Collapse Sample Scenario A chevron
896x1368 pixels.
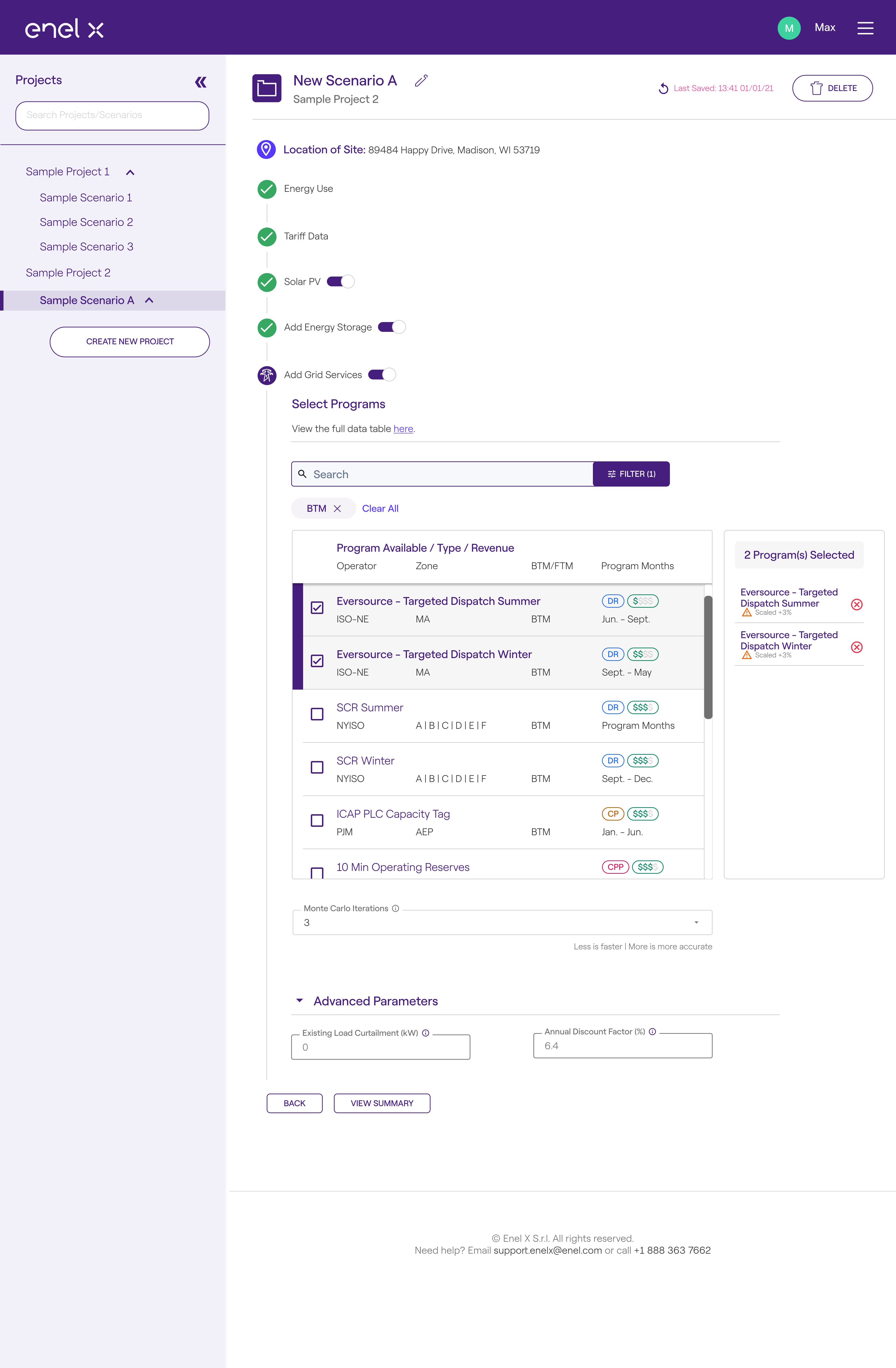point(149,300)
